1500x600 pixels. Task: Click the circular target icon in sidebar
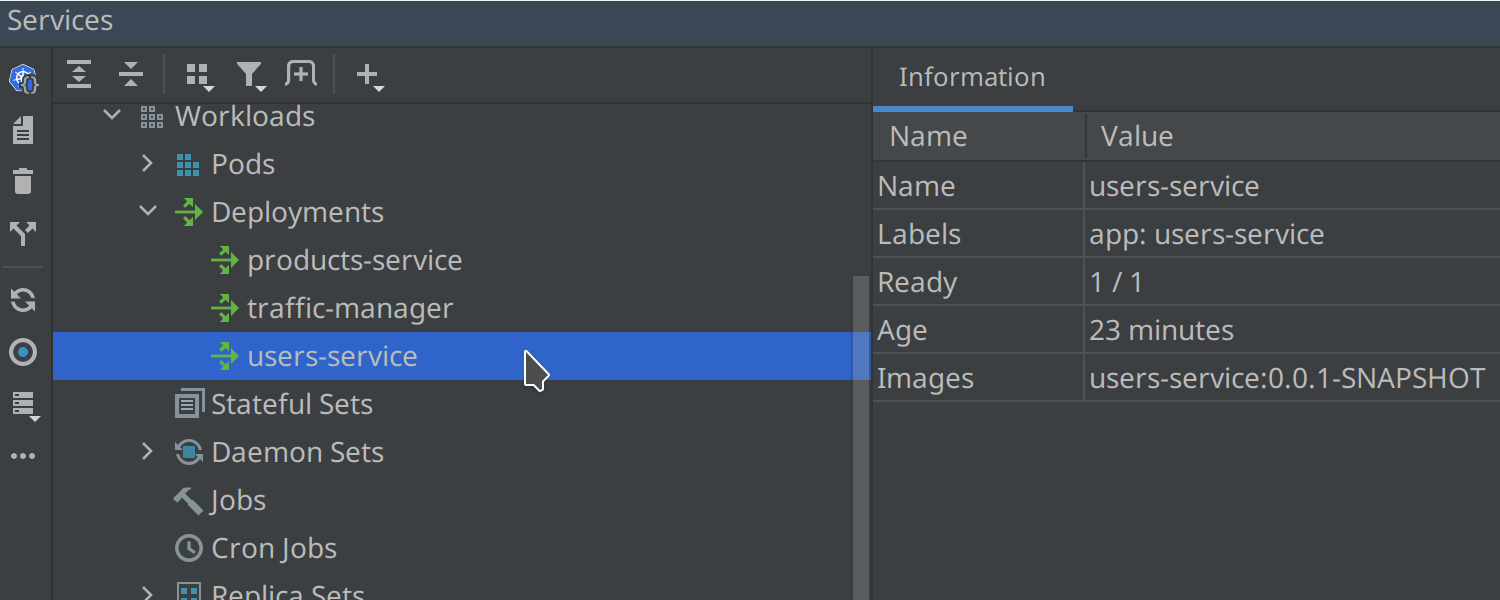[23, 352]
